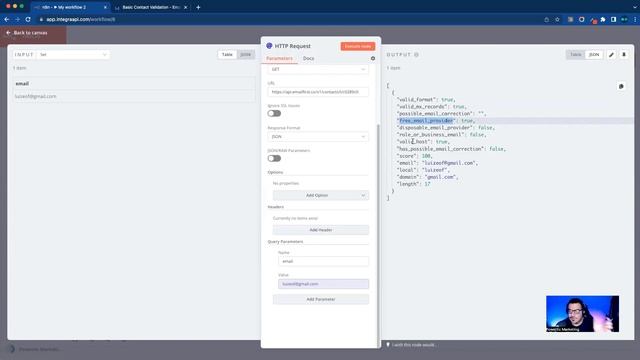This screenshot has width=640, height=360.
Task: Open a new browser tab
Action: pos(198,7)
